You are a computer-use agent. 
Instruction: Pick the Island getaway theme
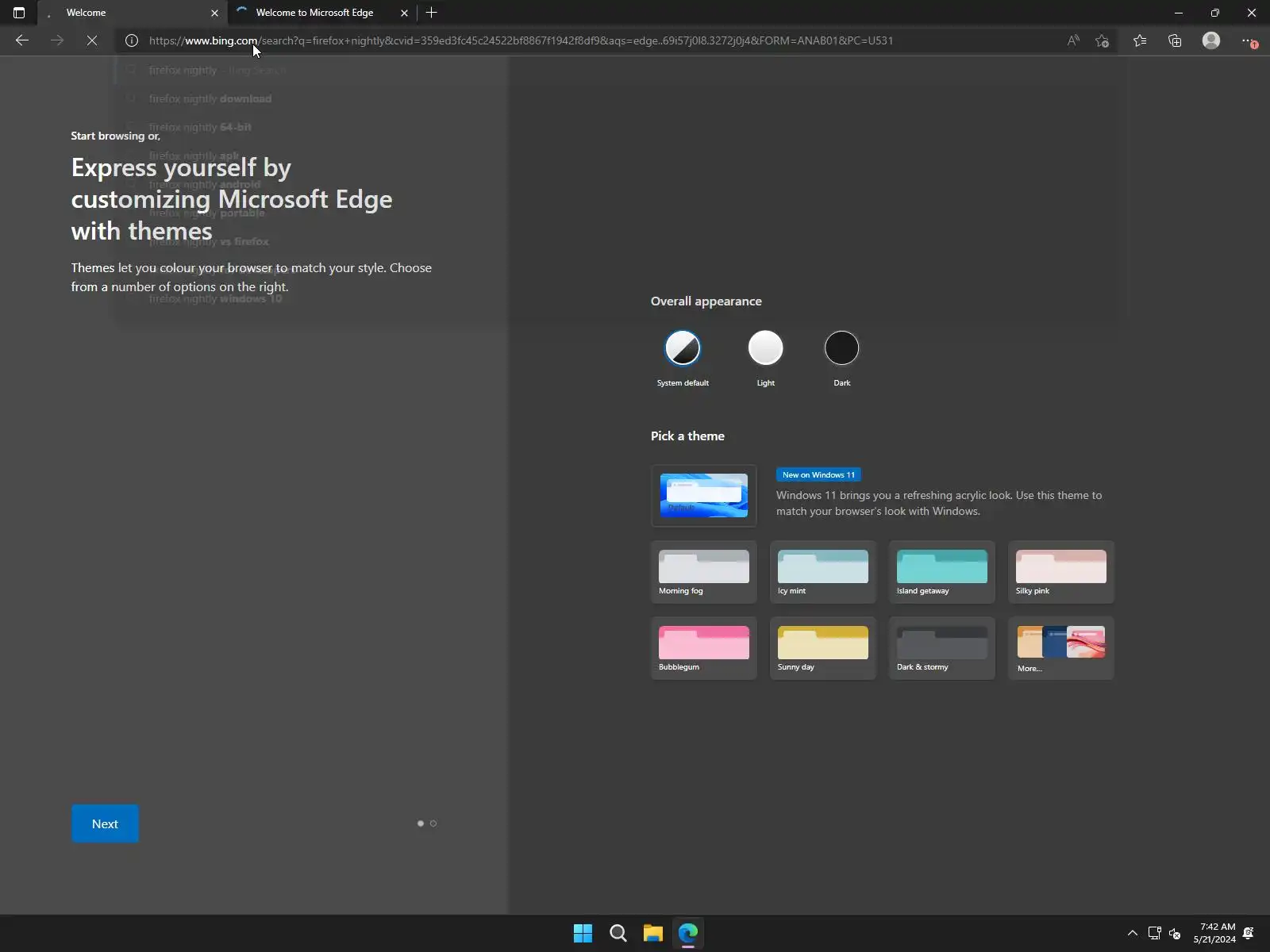[942, 572]
